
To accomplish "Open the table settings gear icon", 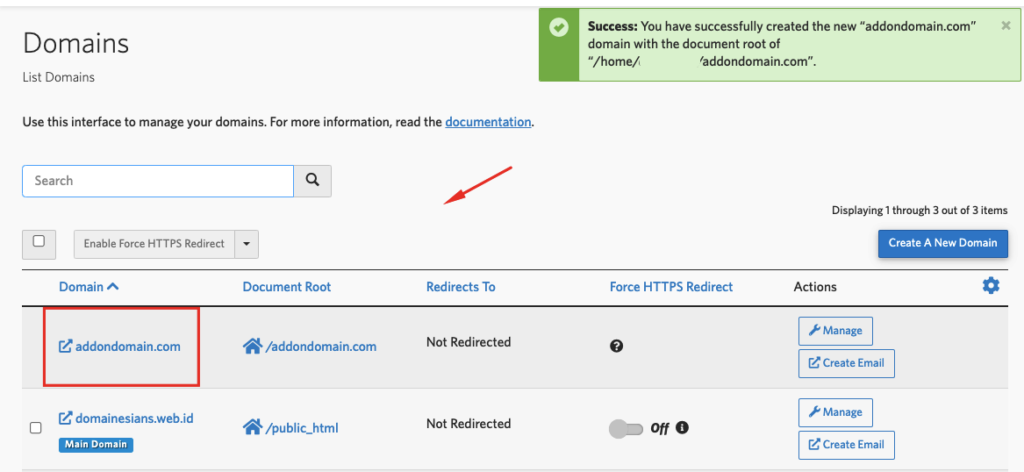I will [991, 285].
